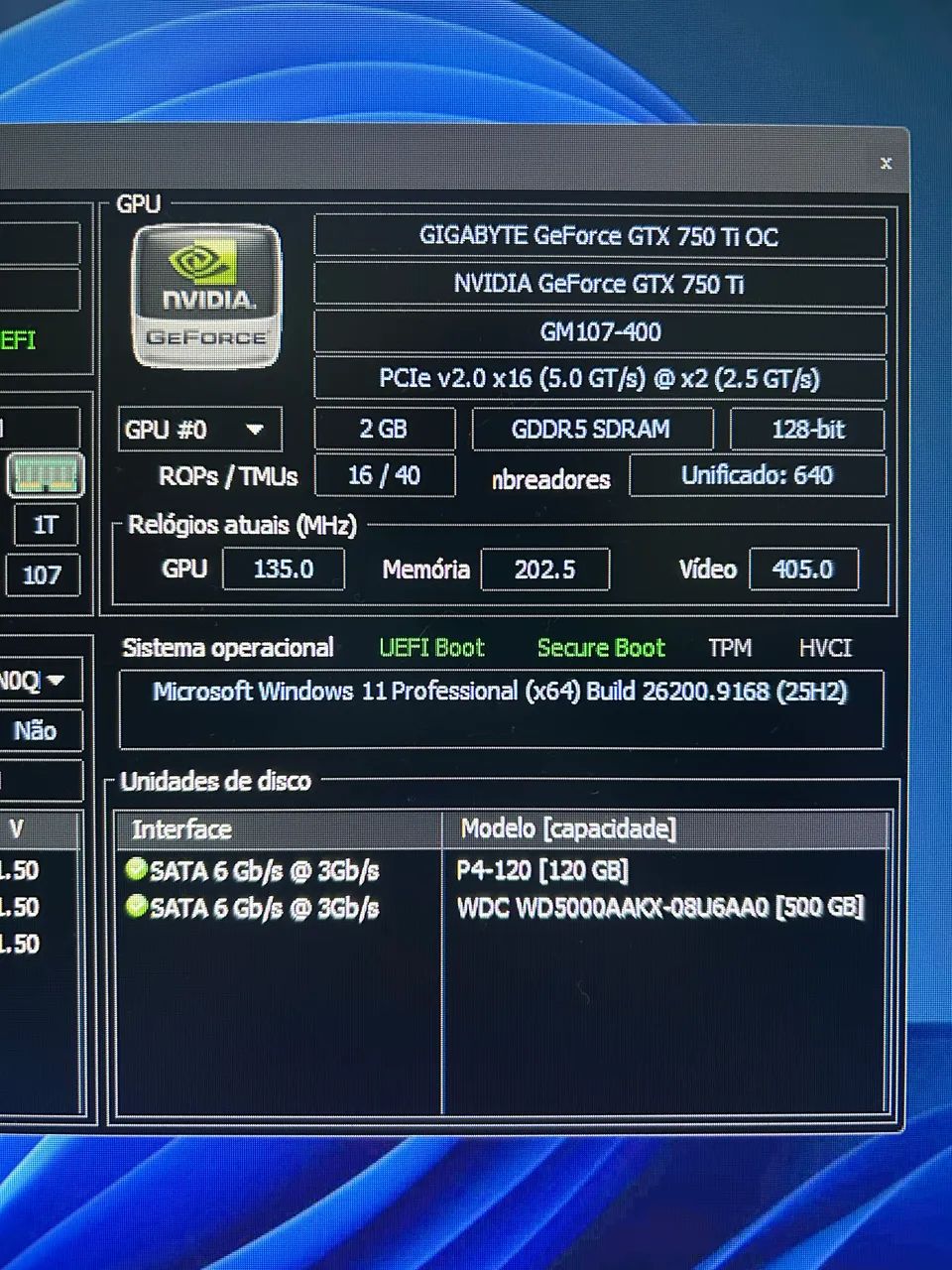Click the Secure Boot indicator
This screenshot has height=1270, width=952.
pos(601,648)
